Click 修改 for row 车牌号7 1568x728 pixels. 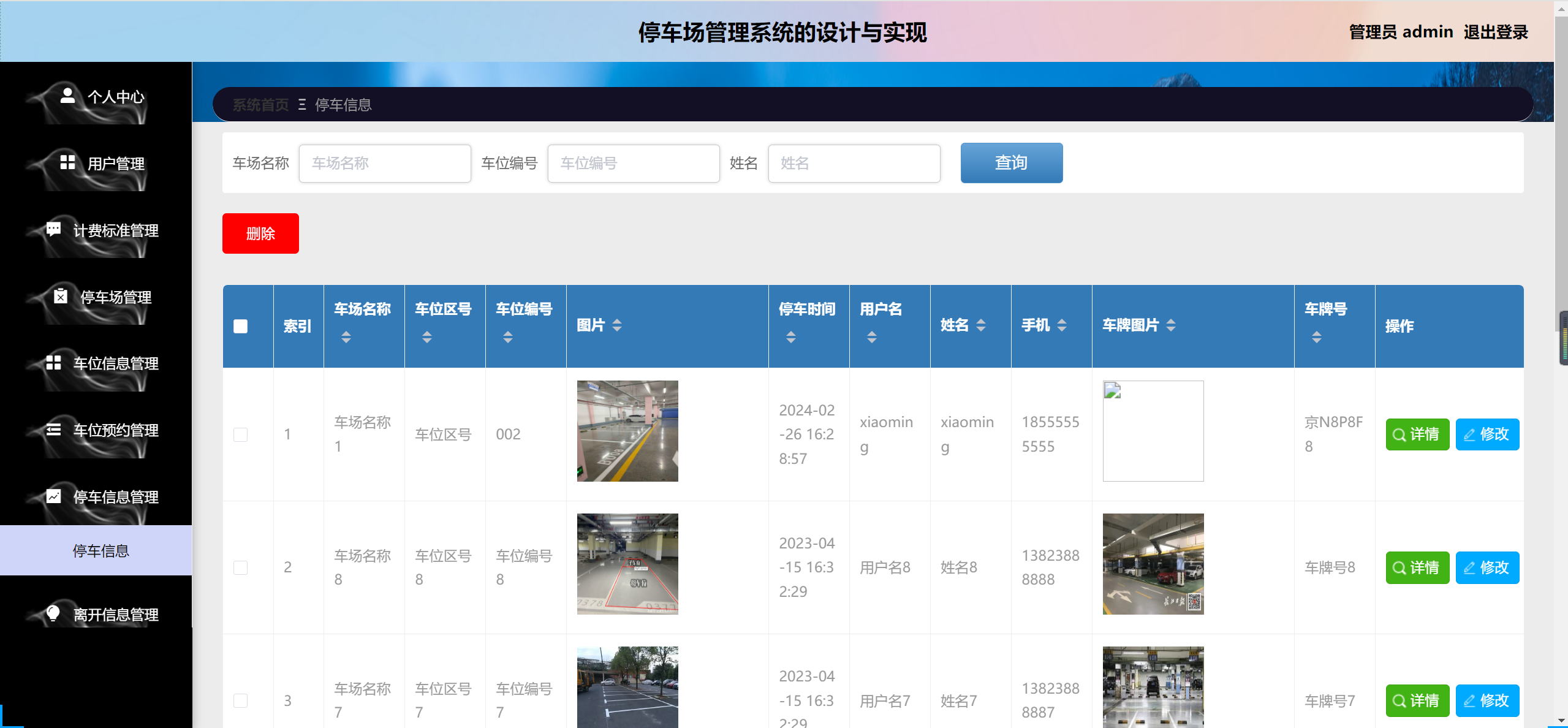(1487, 700)
